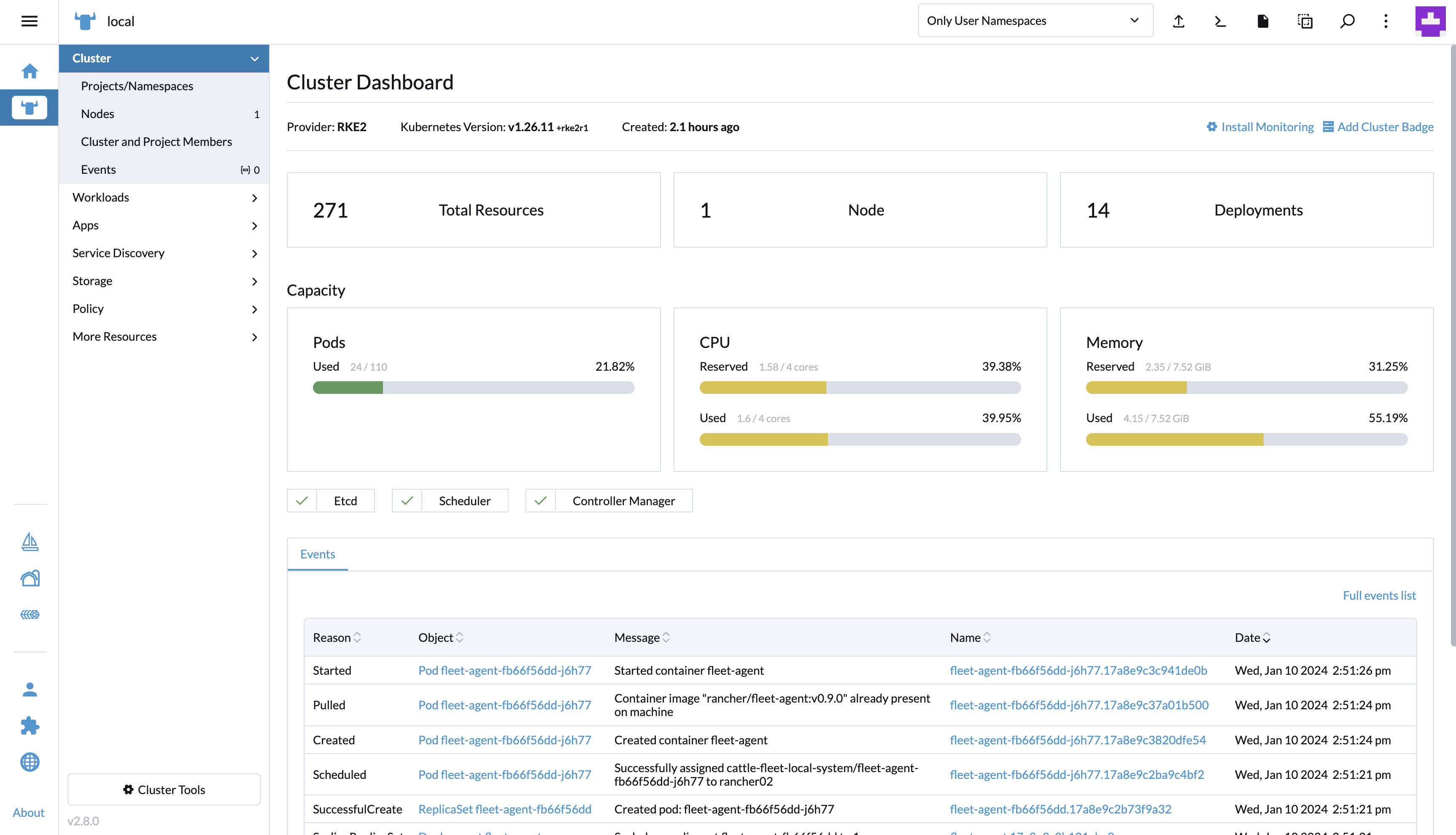The width and height of the screenshot is (1456, 835).
Task: Click the 271 Total Resources card
Action: click(x=474, y=210)
